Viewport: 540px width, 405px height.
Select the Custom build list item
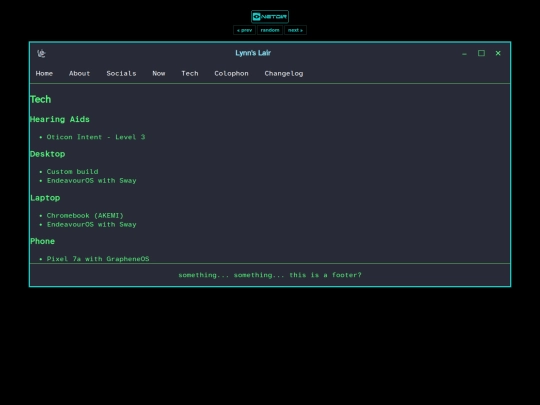(72, 172)
